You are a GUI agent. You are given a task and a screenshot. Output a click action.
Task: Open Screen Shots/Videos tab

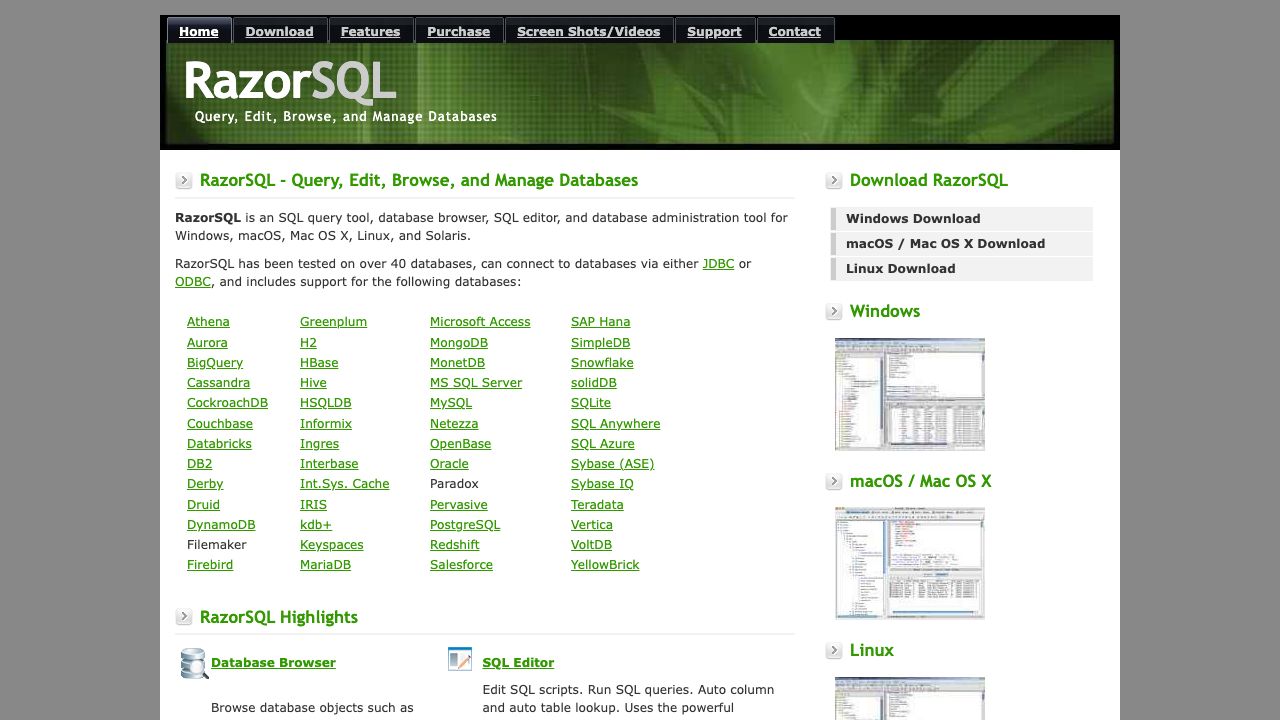tap(588, 31)
